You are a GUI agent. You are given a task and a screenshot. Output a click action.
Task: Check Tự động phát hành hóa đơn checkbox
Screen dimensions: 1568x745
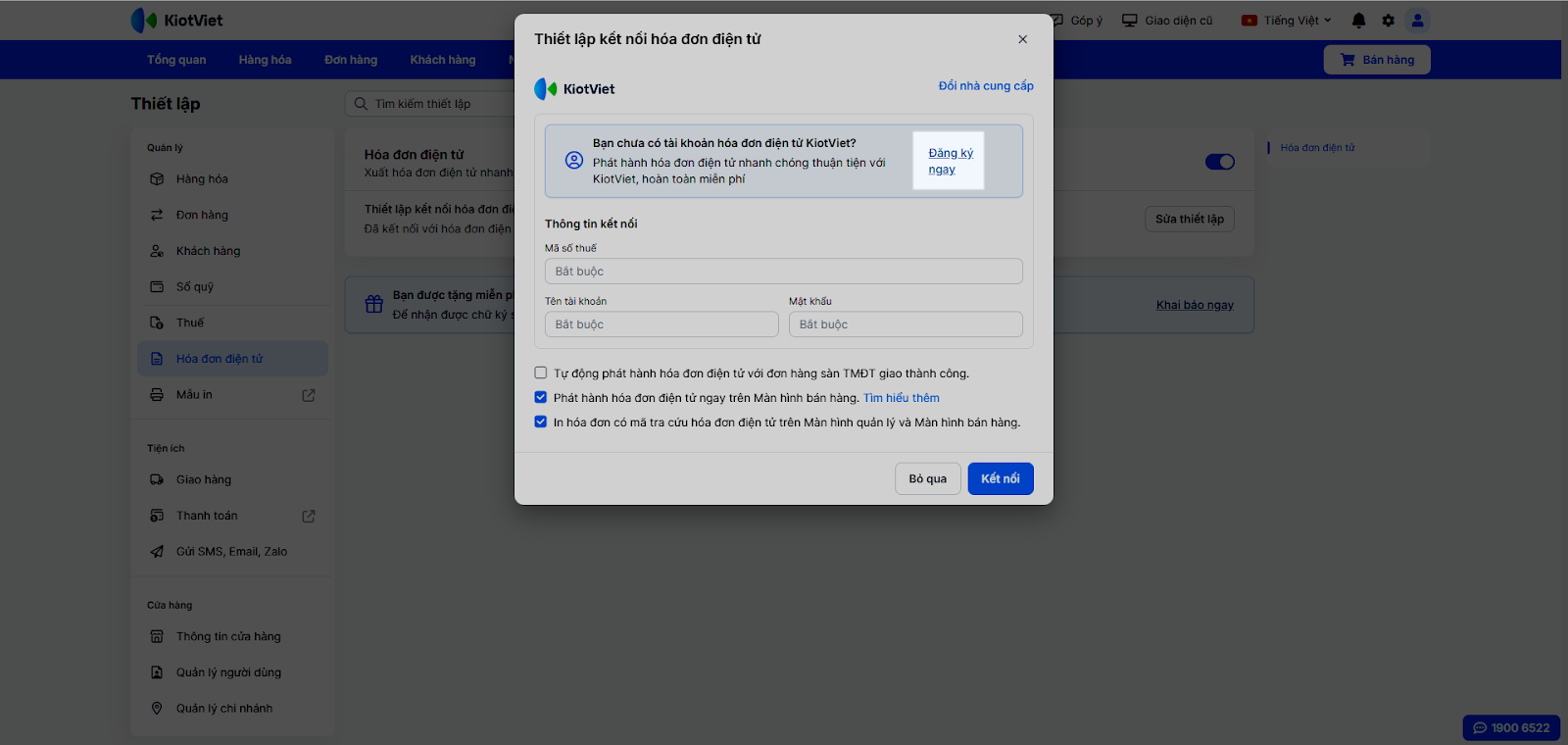541,372
